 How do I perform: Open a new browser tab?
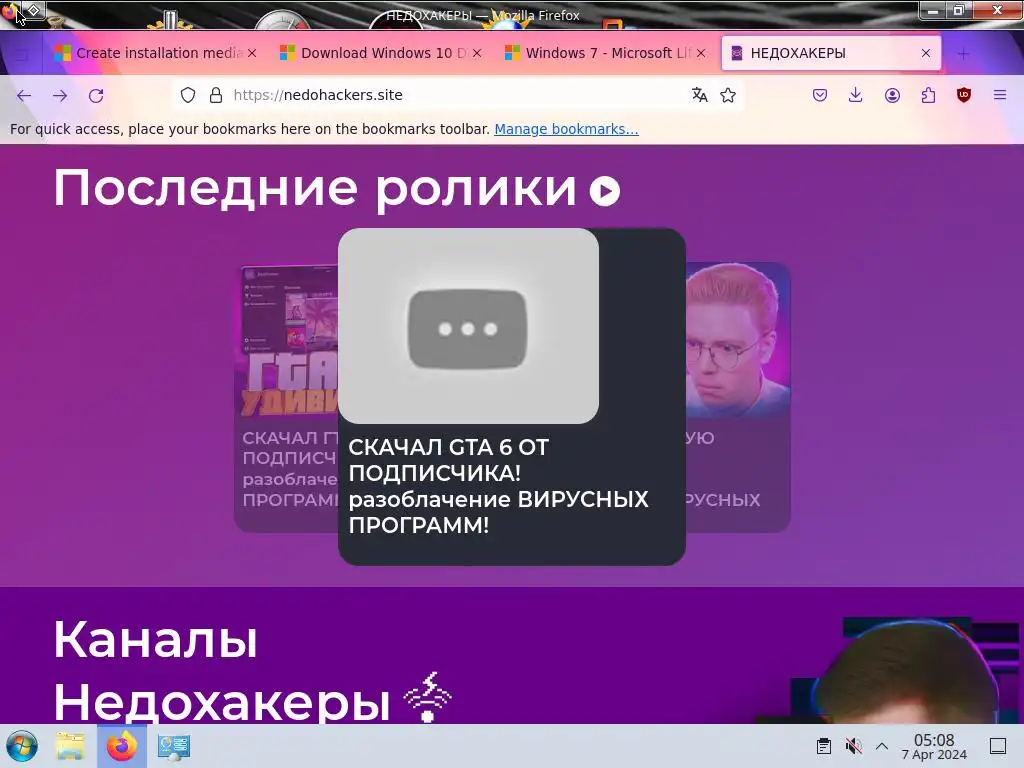tap(963, 54)
